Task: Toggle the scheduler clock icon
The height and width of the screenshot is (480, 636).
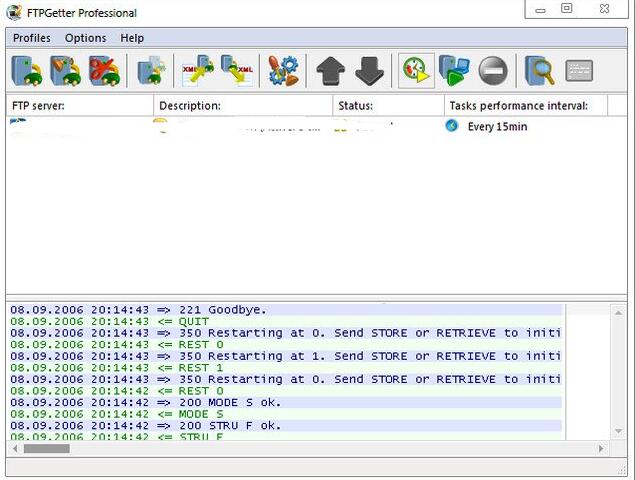Action: pyautogui.click(x=416, y=71)
